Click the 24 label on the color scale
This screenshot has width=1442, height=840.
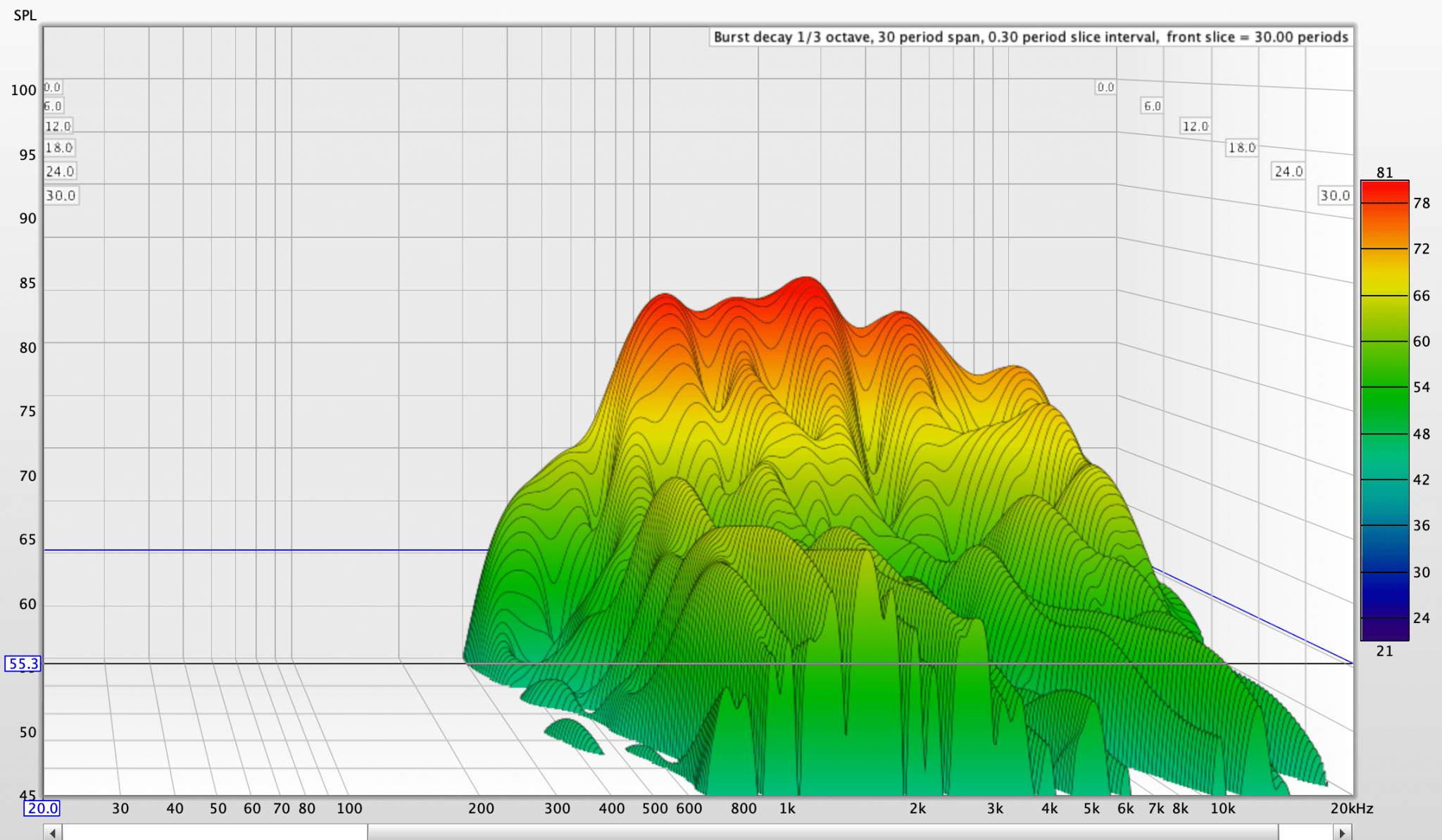[1422, 618]
